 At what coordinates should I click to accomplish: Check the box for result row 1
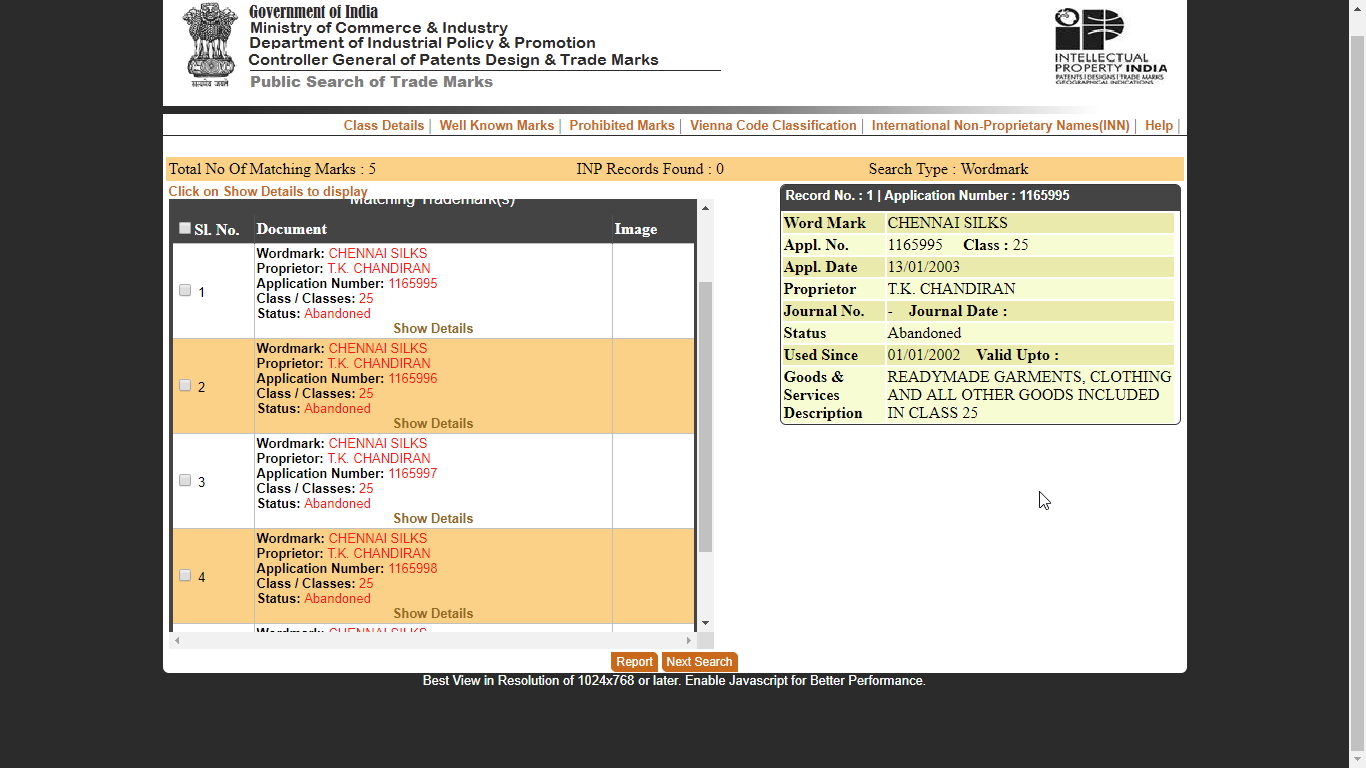(x=185, y=291)
